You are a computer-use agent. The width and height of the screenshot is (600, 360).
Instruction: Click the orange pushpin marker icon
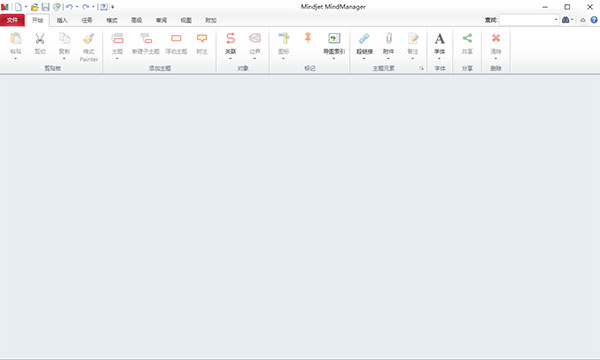308,38
